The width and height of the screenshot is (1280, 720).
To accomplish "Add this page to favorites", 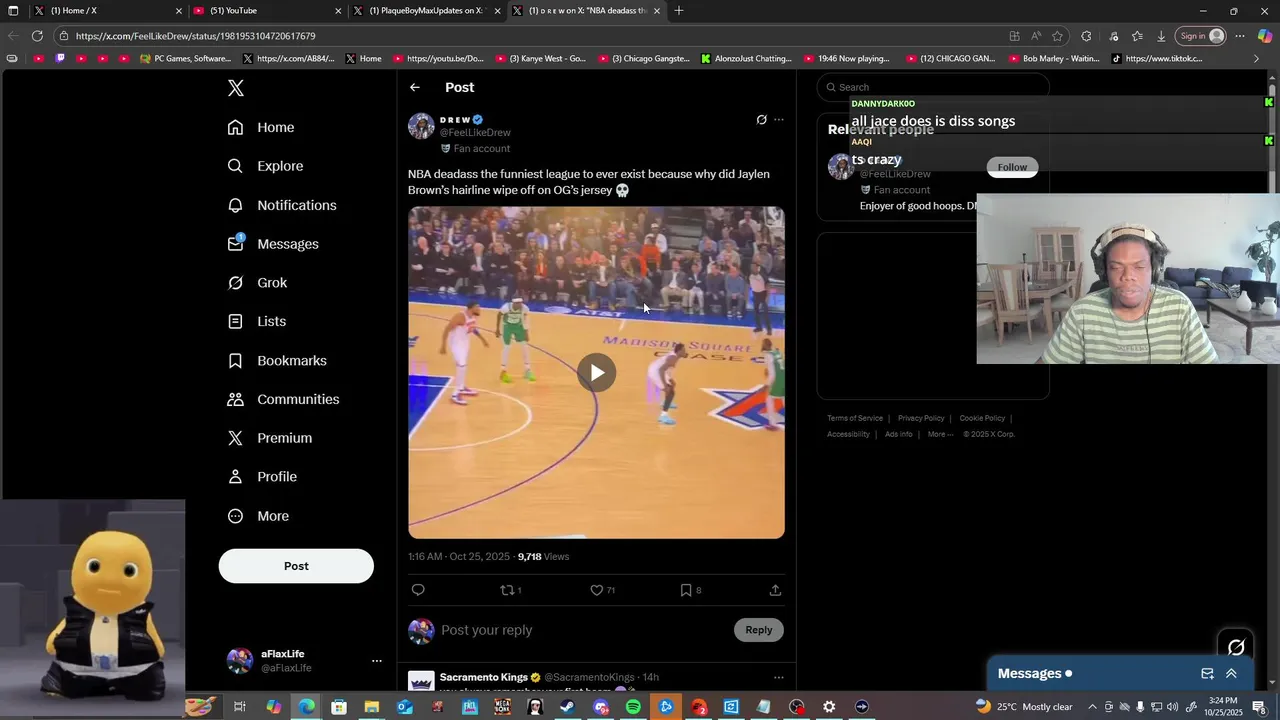I will (1057, 36).
